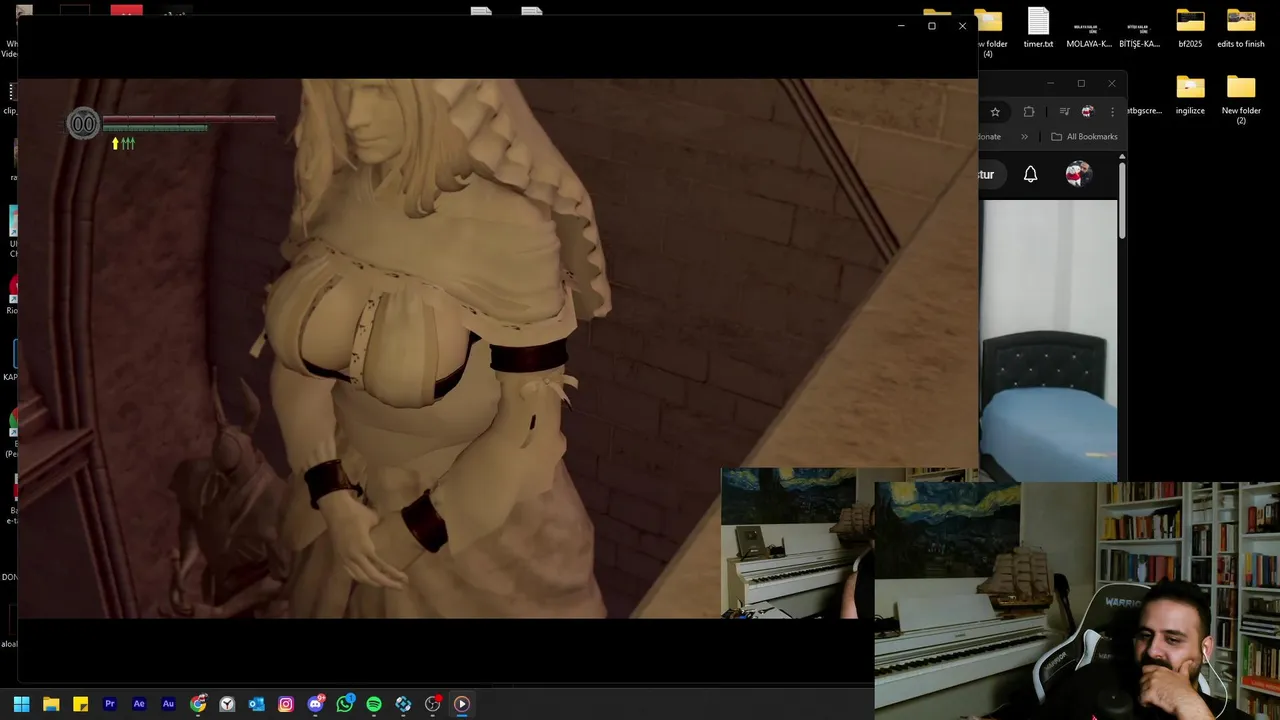
Task: Open Chrome media controls icon
Action: tap(1064, 112)
